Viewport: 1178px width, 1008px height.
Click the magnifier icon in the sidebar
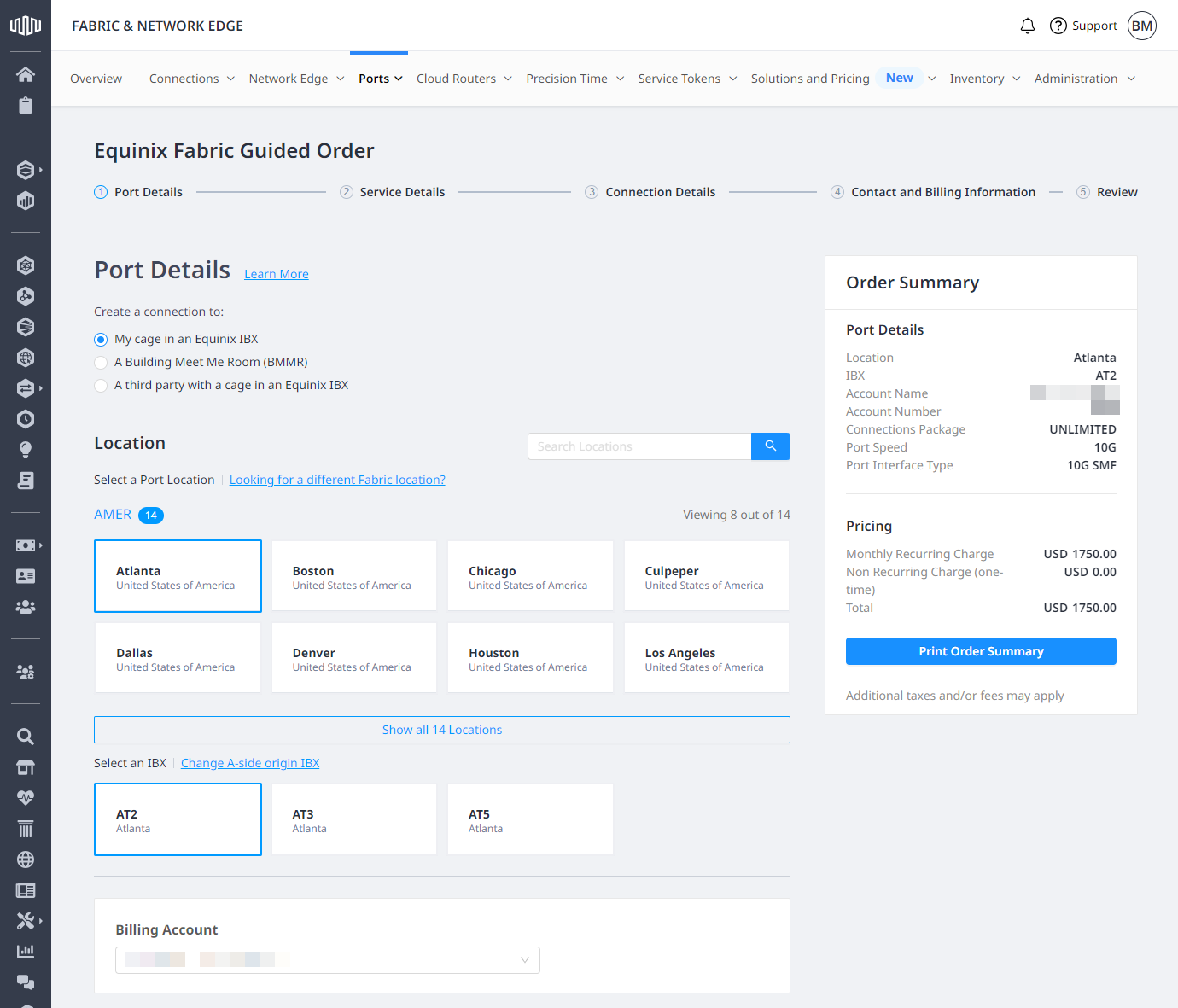point(26,737)
